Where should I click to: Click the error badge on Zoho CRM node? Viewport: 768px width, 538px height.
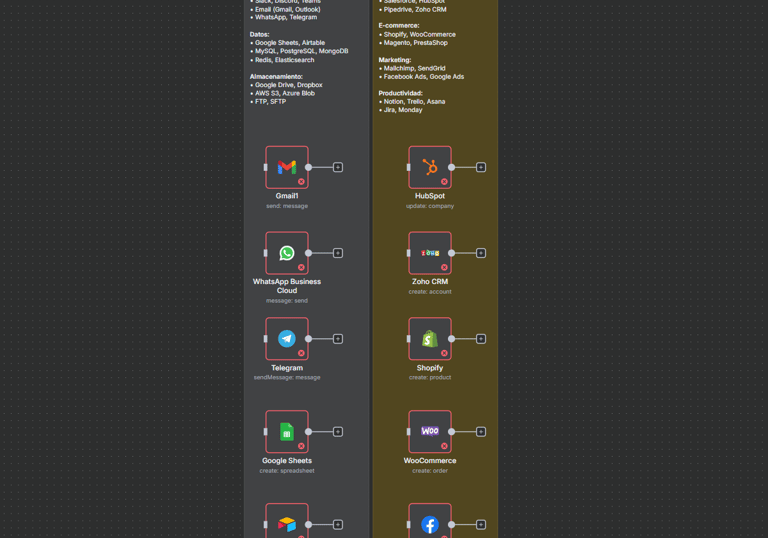click(x=444, y=268)
